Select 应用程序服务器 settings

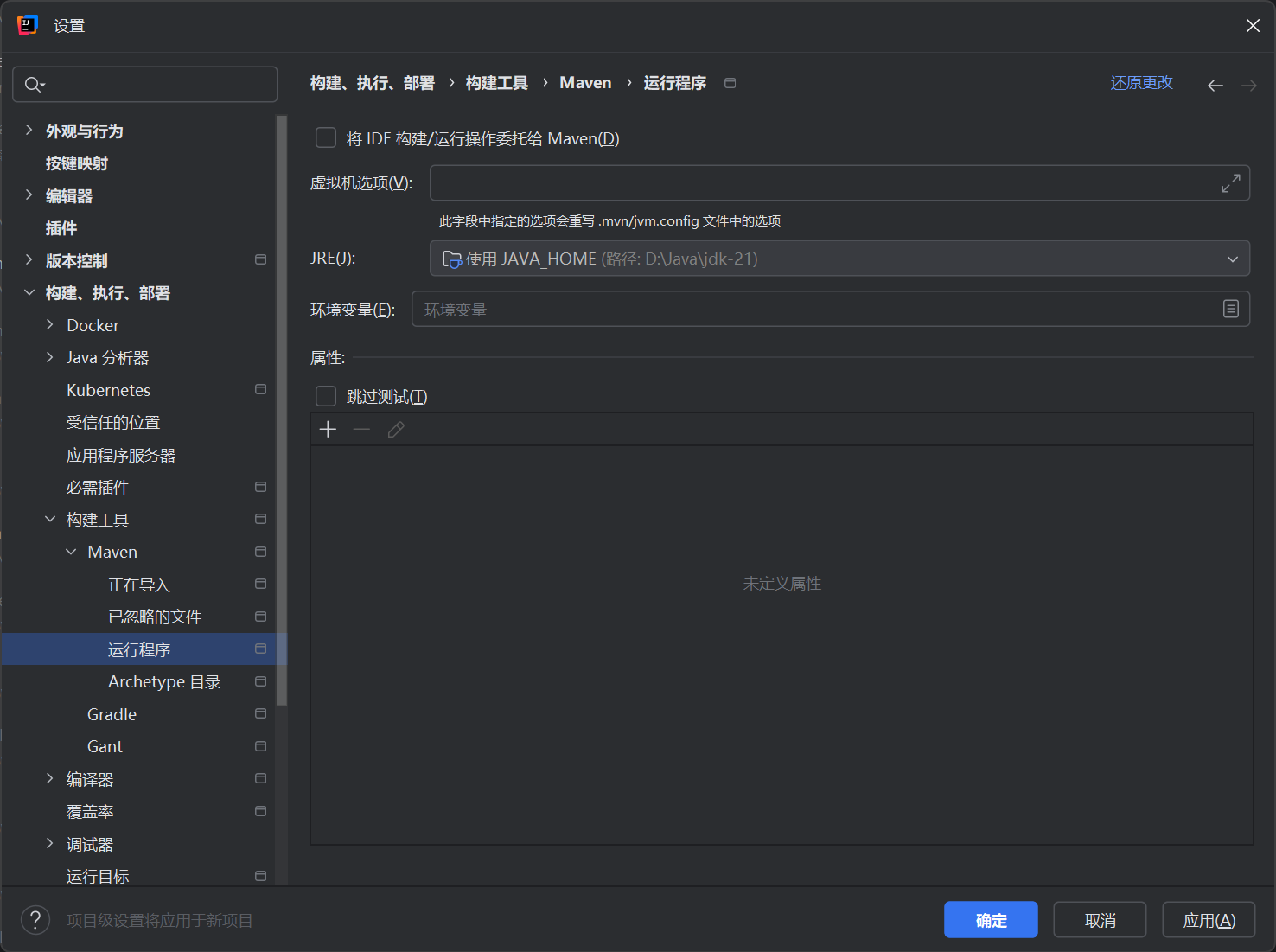click(x=121, y=455)
